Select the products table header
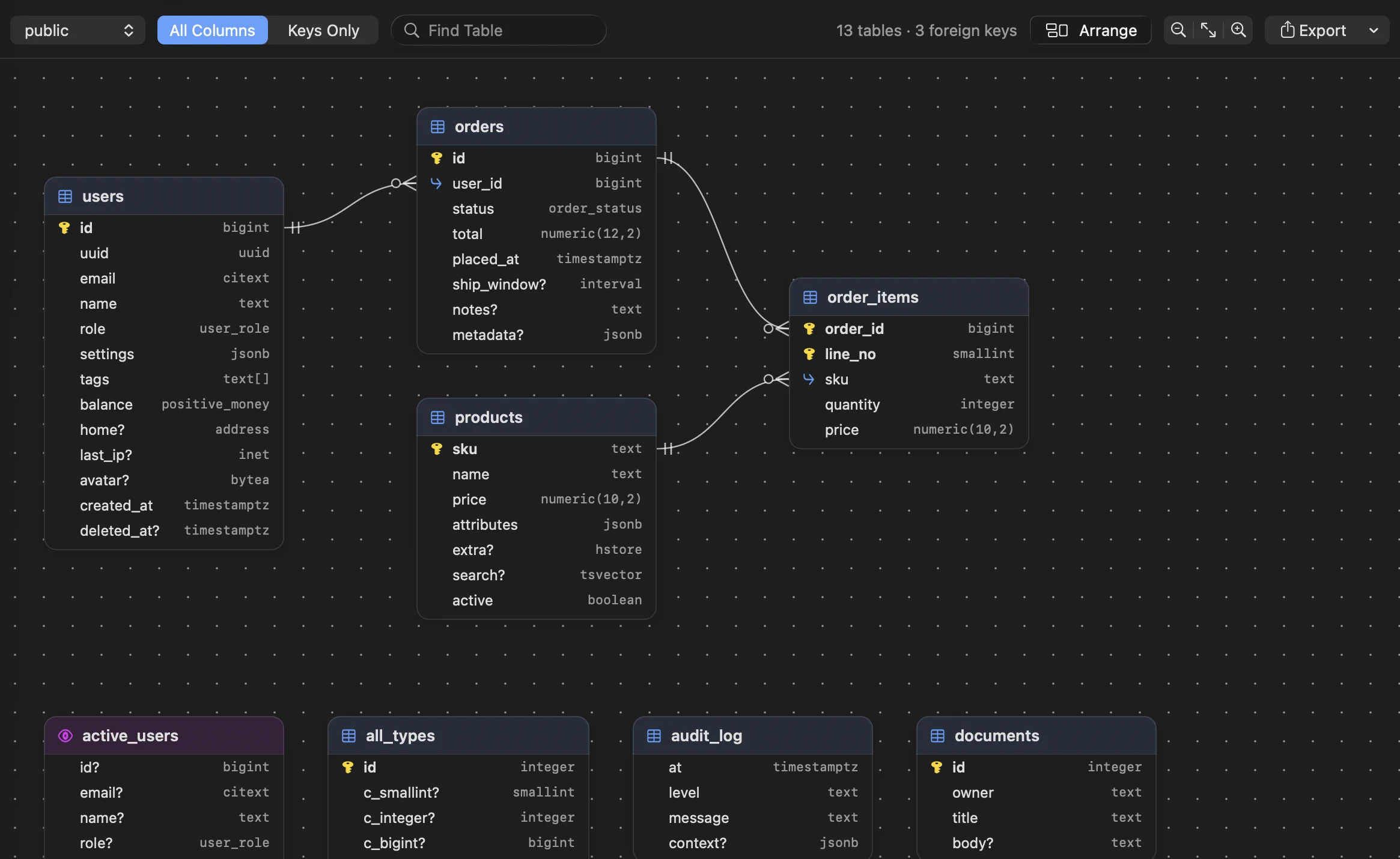The height and width of the screenshot is (859, 1400). (x=537, y=417)
